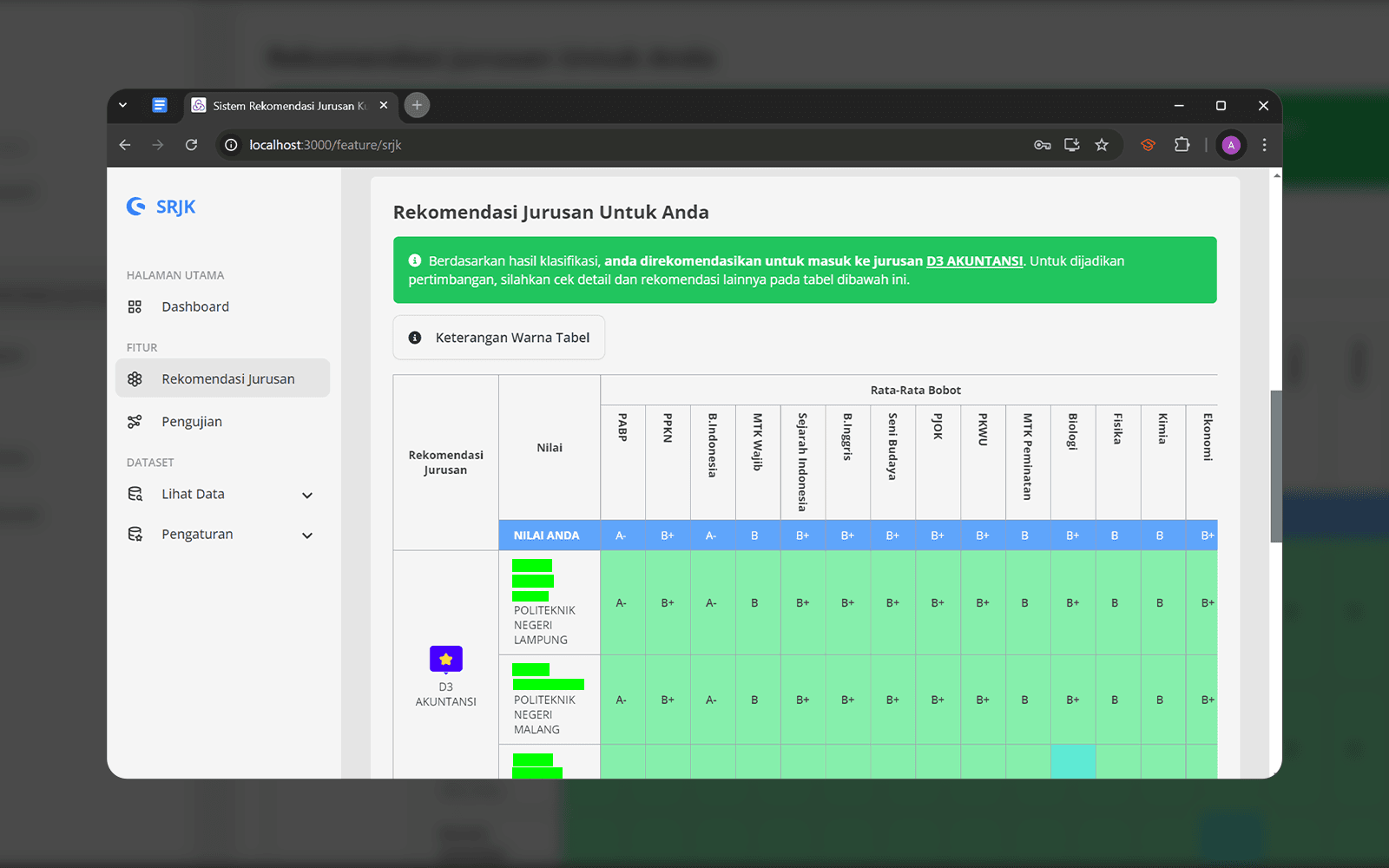Image resolution: width=1389 pixels, height=868 pixels.
Task: Open the password manager key icon
Action: tap(1043, 145)
